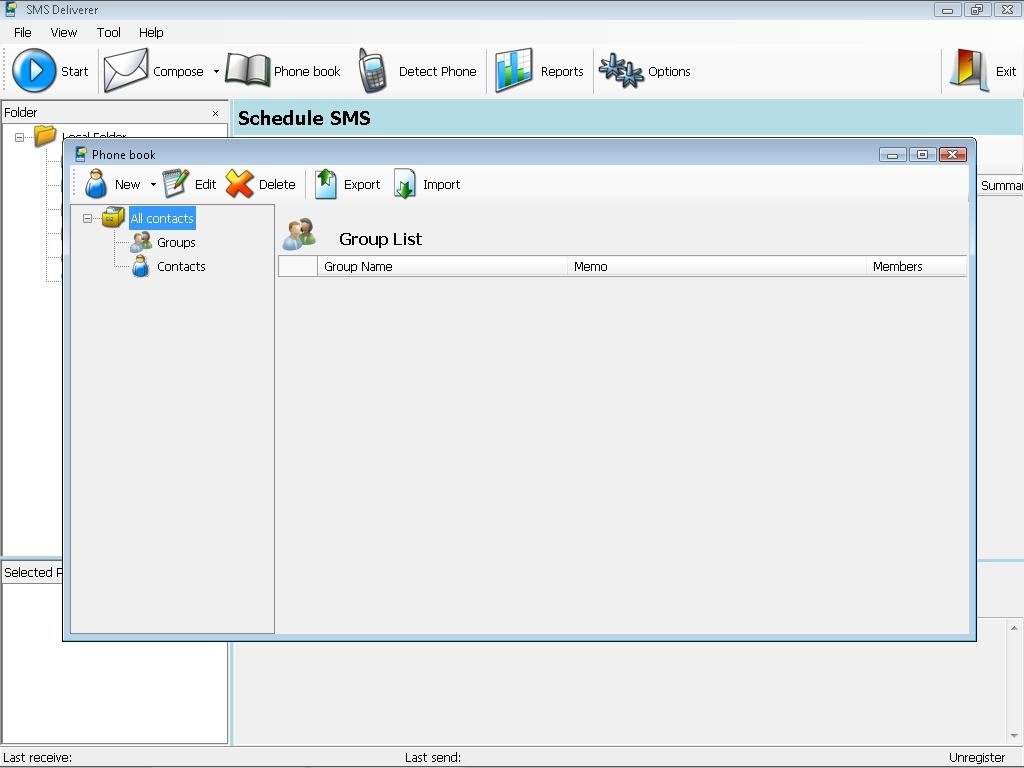Click the Groups people icon in tree
This screenshot has width=1024, height=768.
140,242
